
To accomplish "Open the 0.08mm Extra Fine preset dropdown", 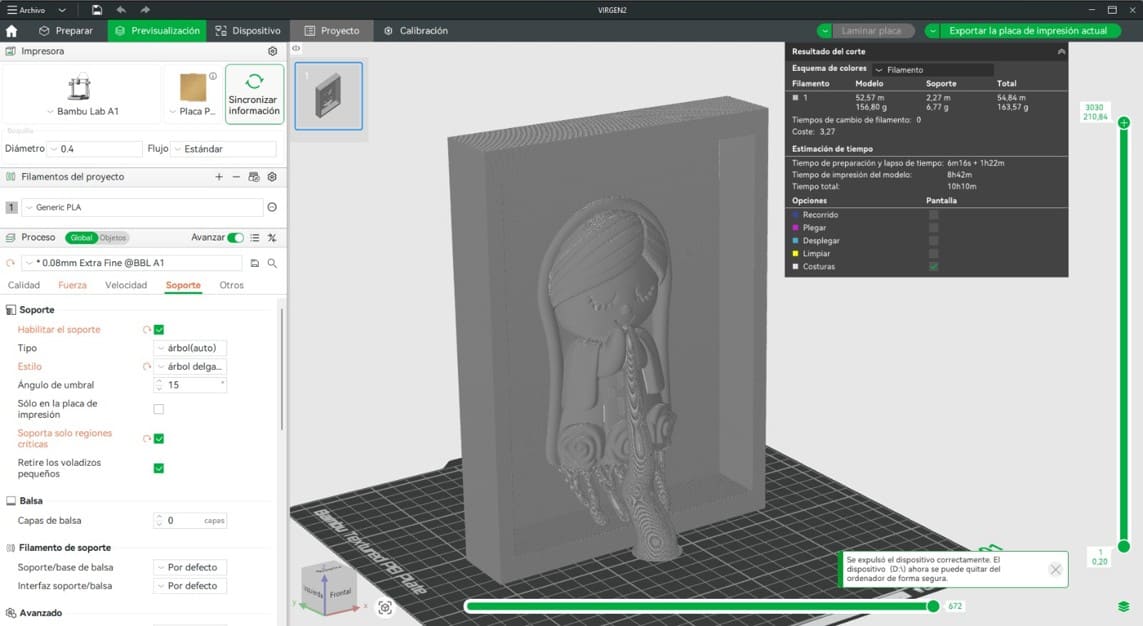I will (x=132, y=263).
